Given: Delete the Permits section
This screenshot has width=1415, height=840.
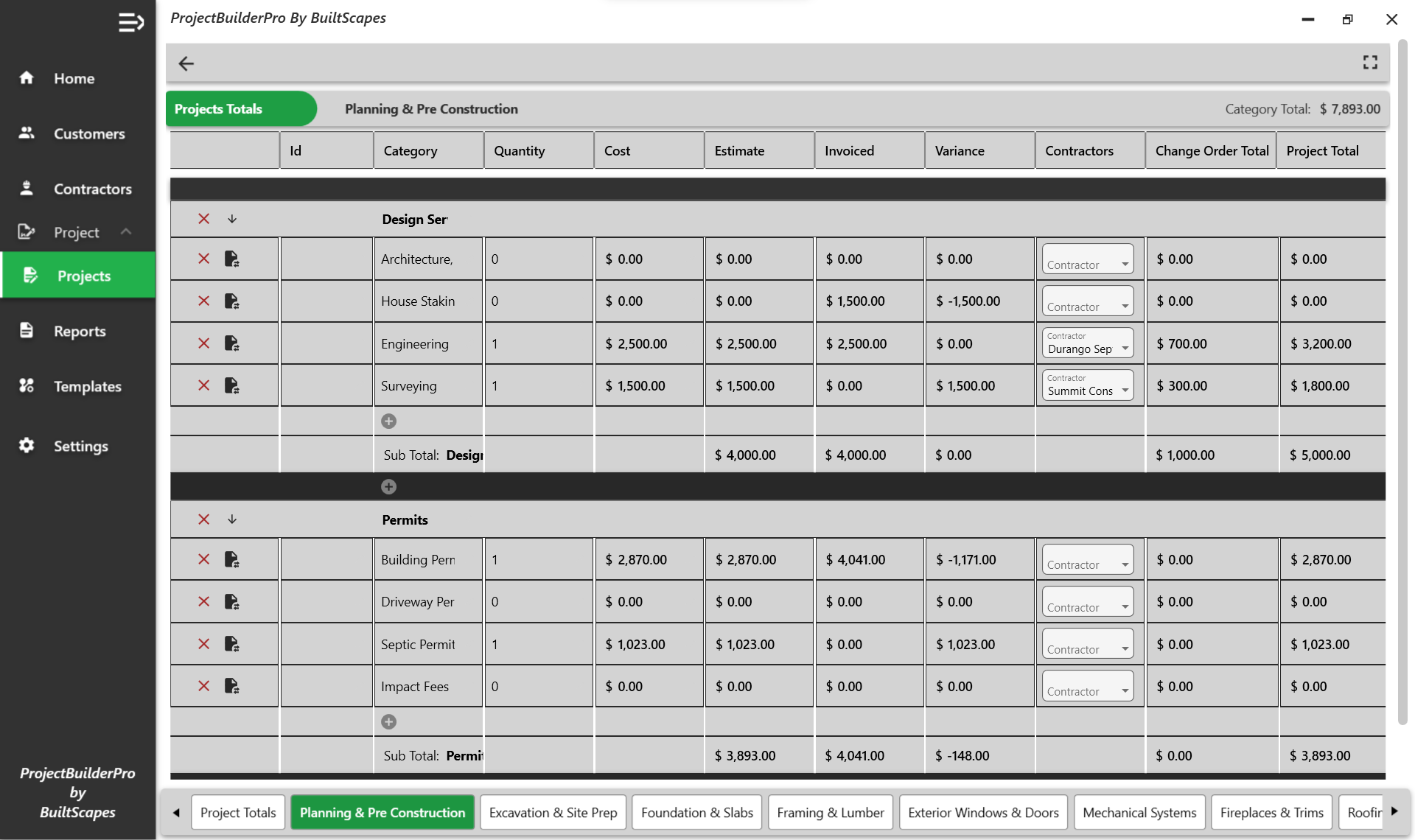Looking at the screenshot, I should pyautogui.click(x=204, y=519).
